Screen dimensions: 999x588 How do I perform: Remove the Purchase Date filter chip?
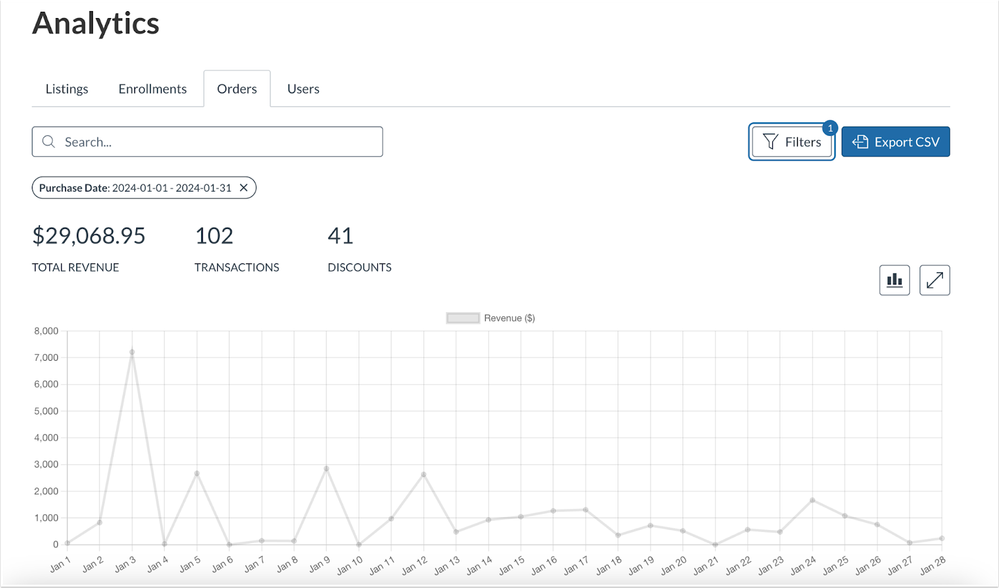(x=244, y=188)
